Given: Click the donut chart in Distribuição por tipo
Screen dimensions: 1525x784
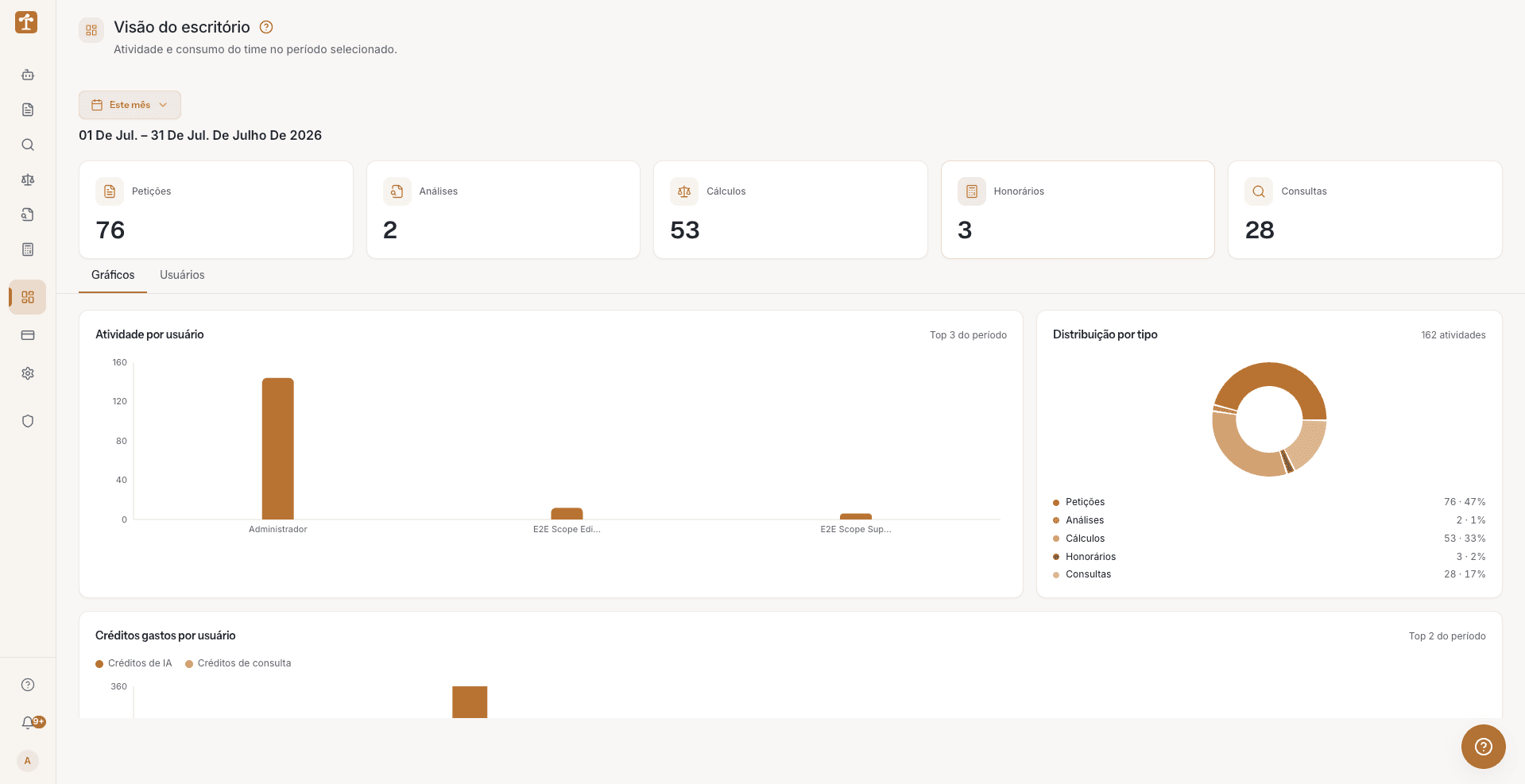Looking at the screenshot, I should (x=1269, y=419).
